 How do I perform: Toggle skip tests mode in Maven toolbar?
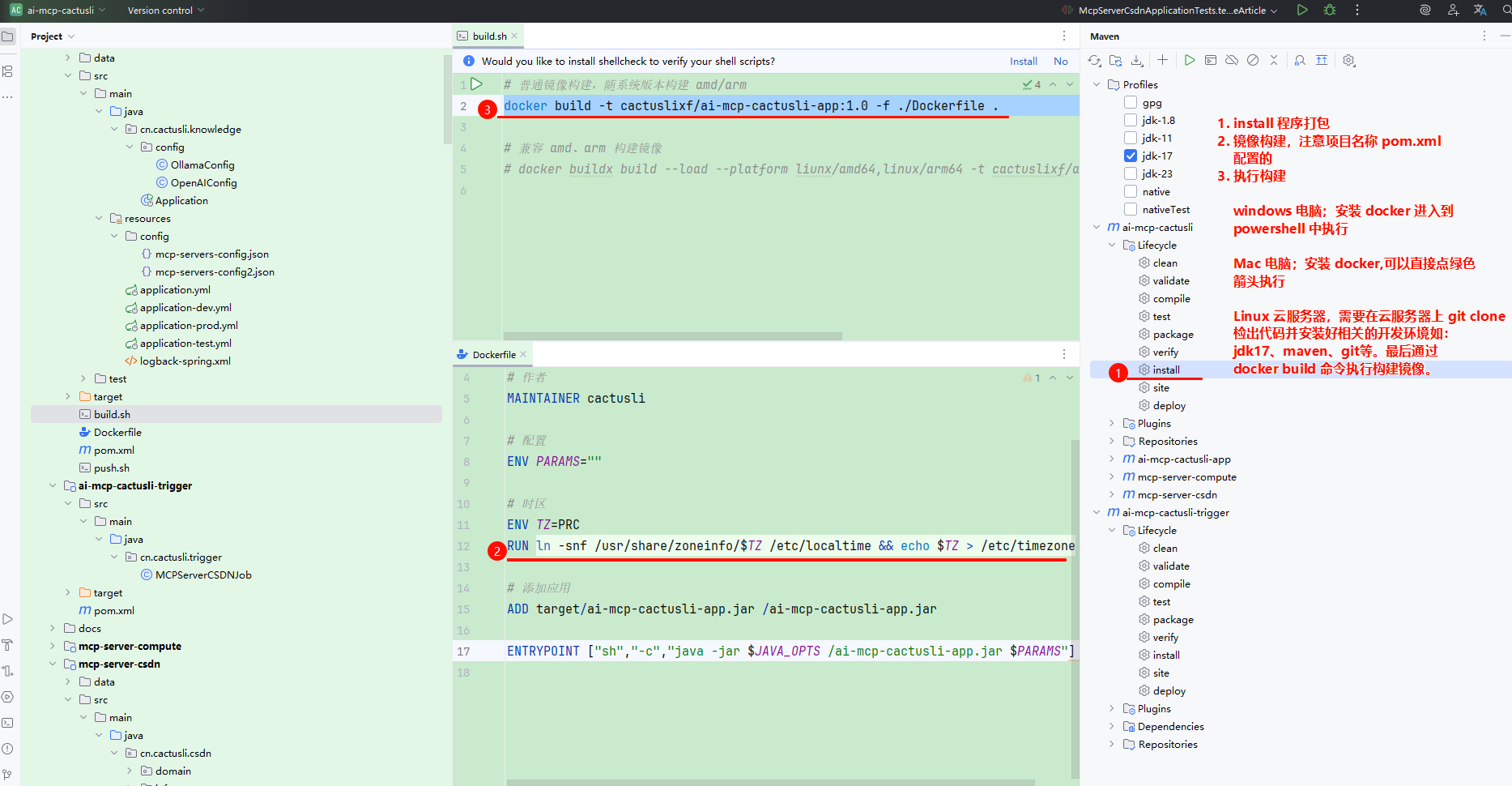pyautogui.click(x=1253, y=60)
